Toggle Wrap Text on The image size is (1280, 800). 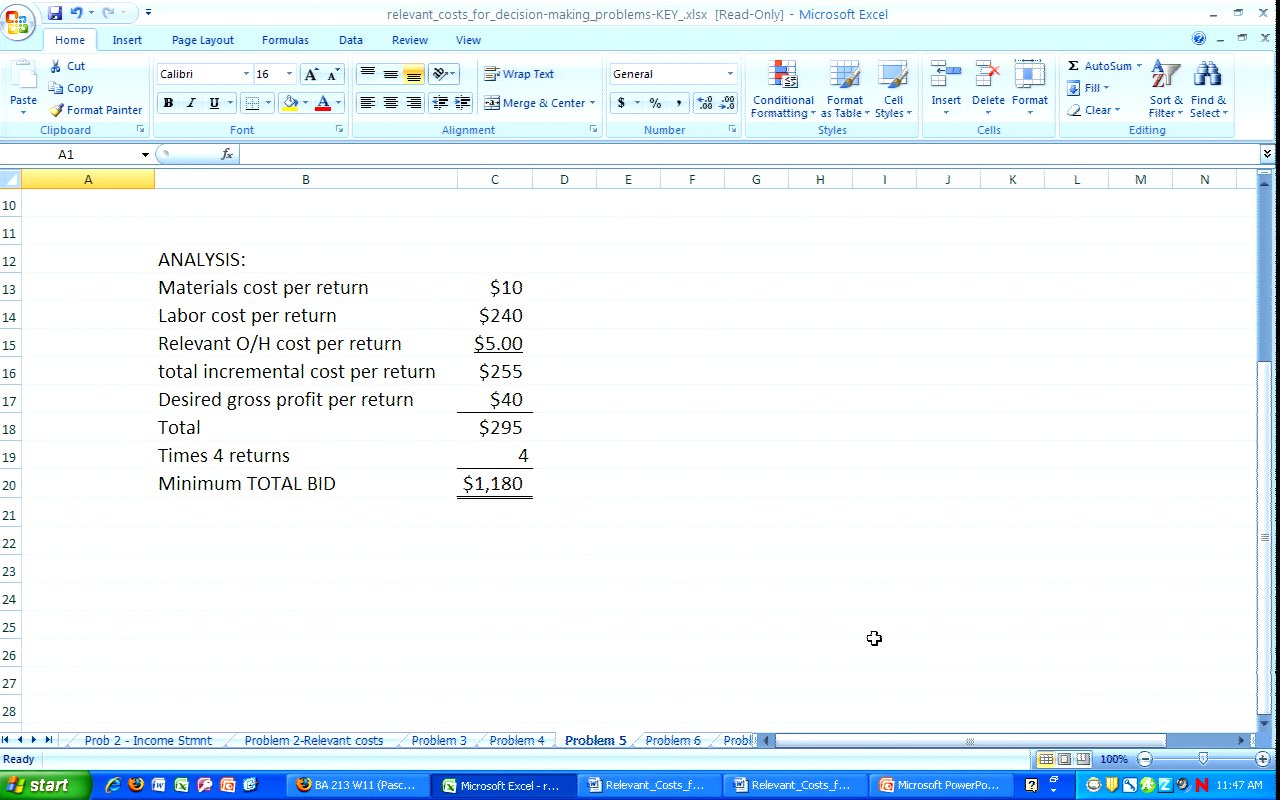point(519,74)
